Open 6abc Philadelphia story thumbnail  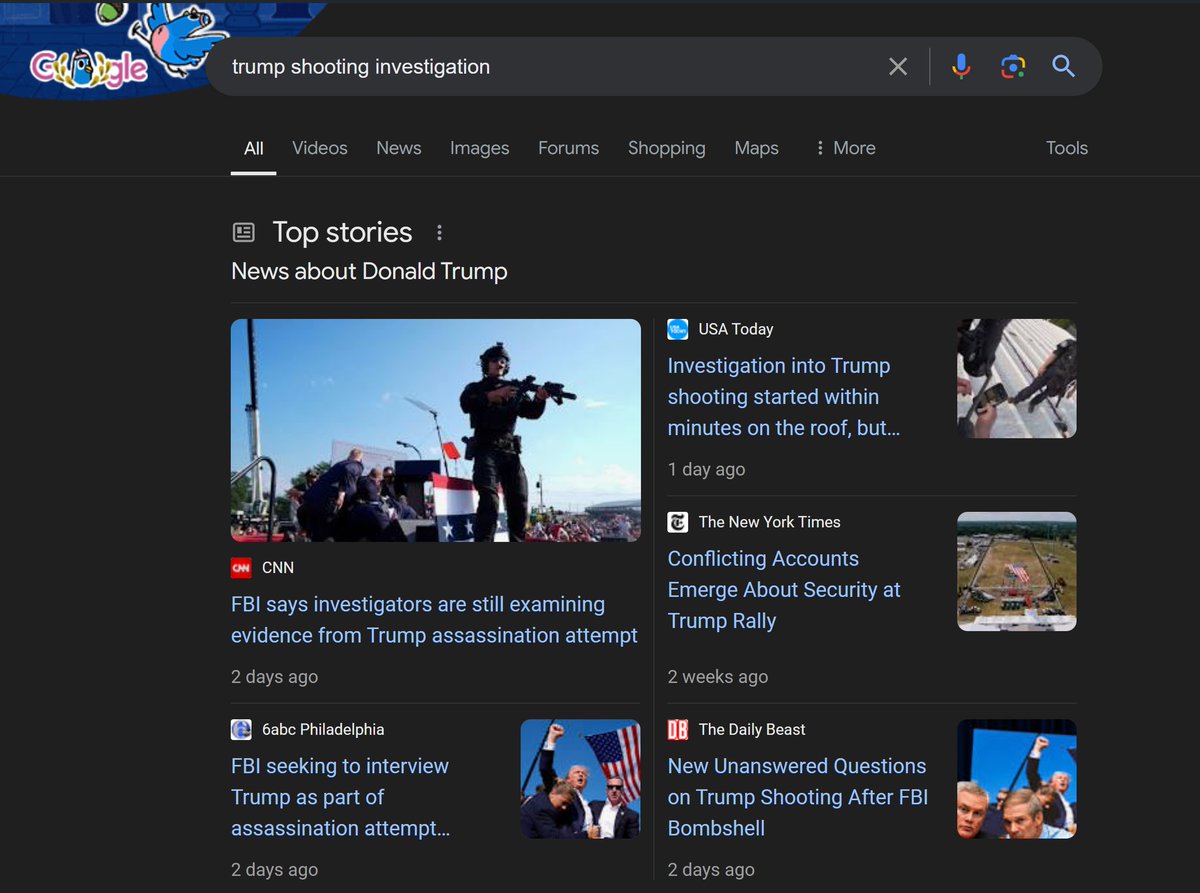pyautogui.click(x=581, y=779)
